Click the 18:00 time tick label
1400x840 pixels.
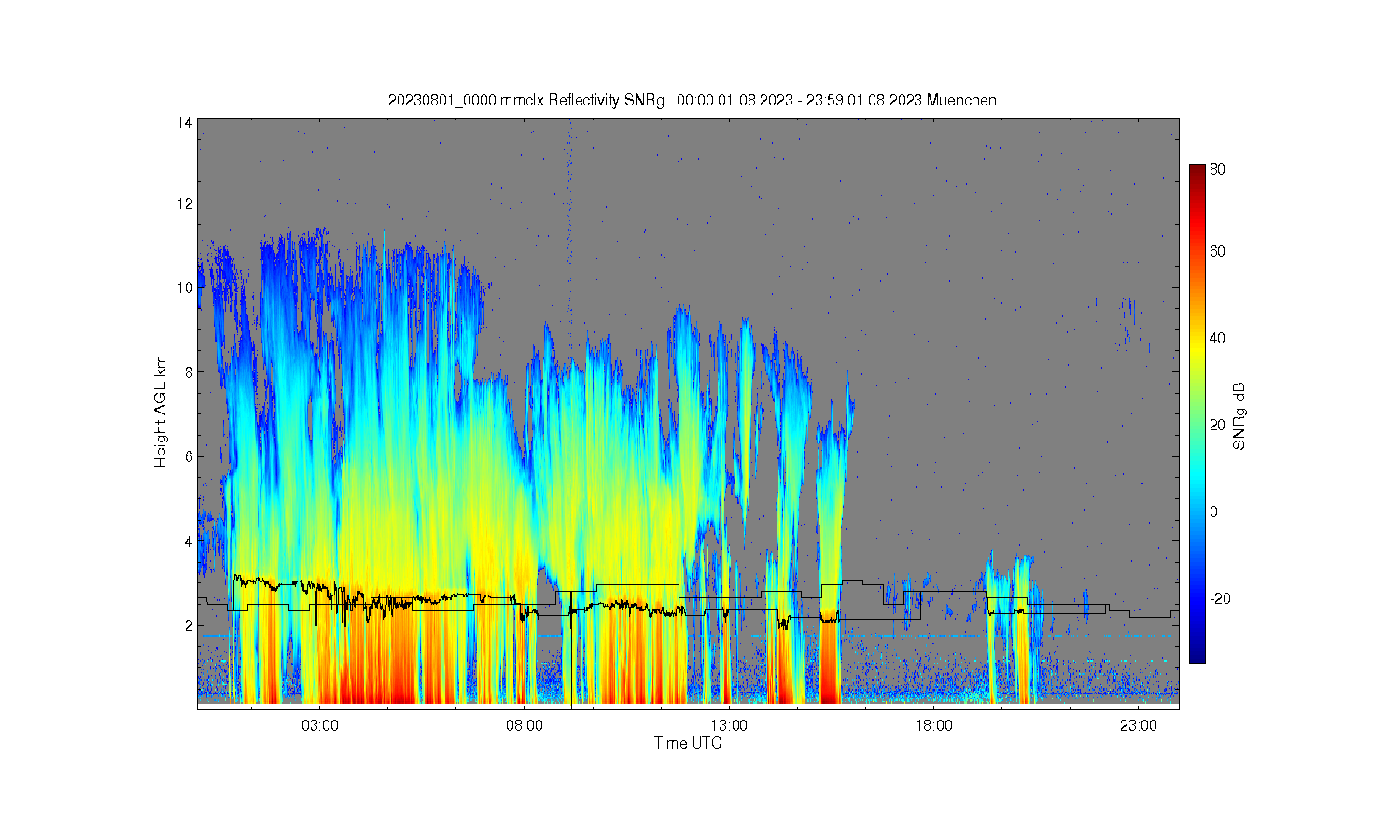click(x=933, y=725)
